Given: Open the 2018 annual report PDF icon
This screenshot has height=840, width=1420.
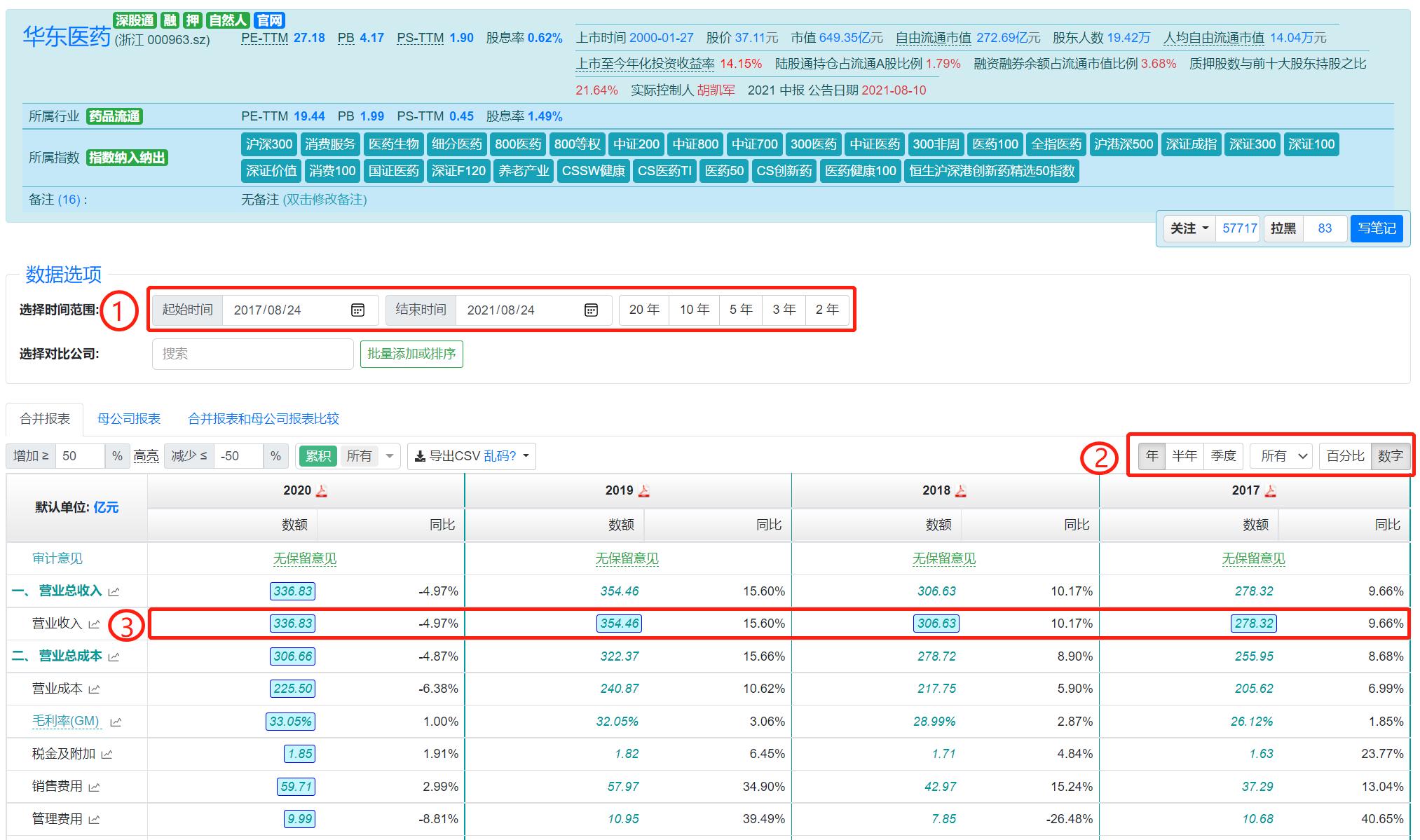Looking at the screenshot, I should pyautogui.click(x=961, y=491).
